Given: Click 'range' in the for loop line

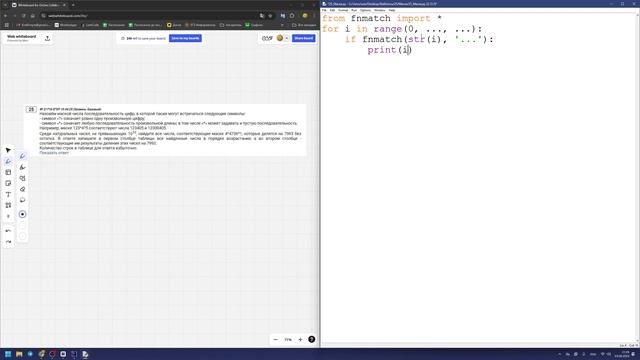Looking at the screenshot, I should tap(388, 29).
